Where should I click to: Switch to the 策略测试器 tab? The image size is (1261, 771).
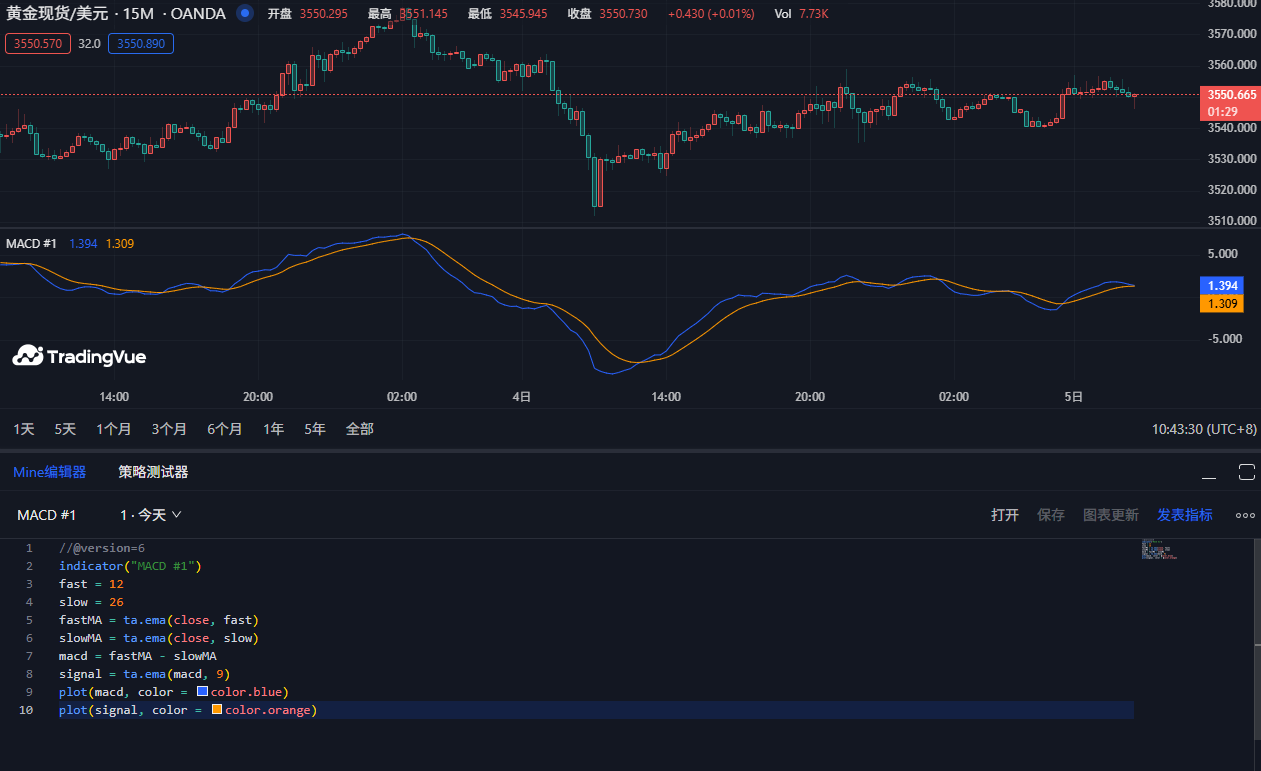[x=153, y=472]
